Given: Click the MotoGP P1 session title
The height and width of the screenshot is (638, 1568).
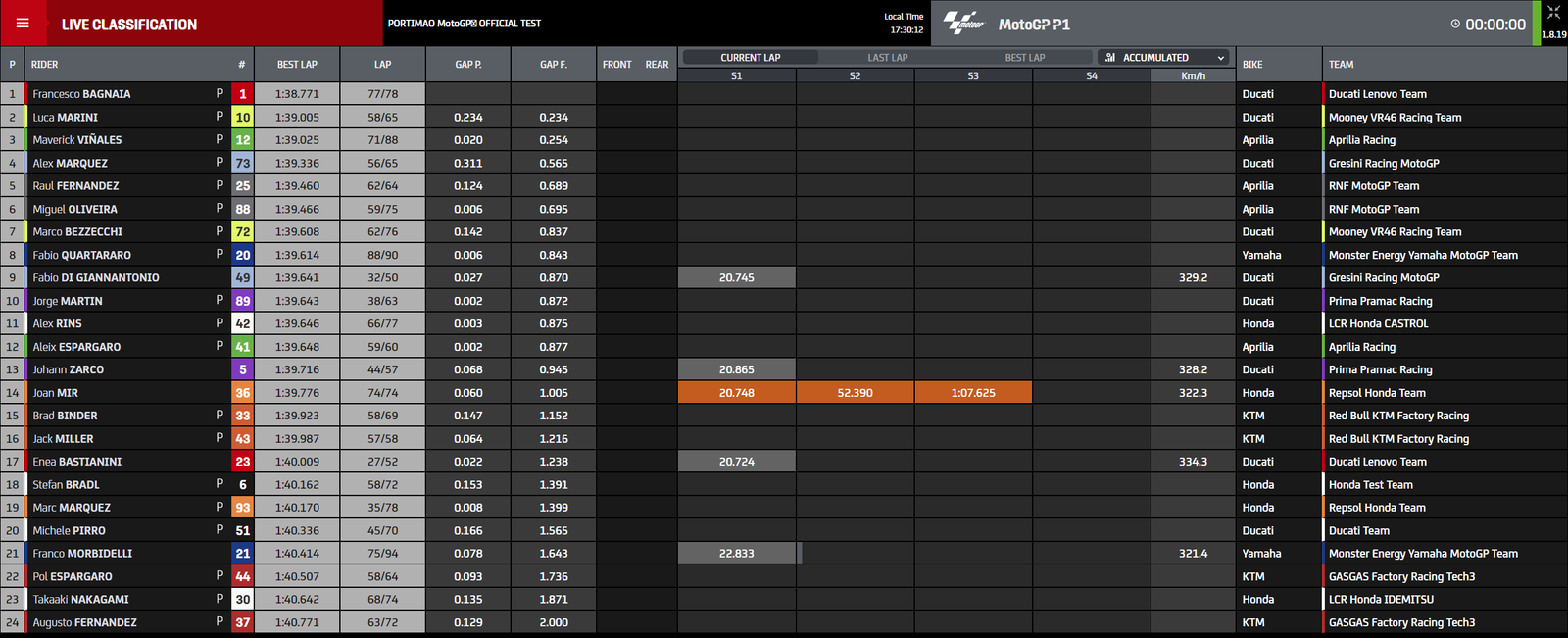Looking at the screenshot, I should (x=1034, y=25).
